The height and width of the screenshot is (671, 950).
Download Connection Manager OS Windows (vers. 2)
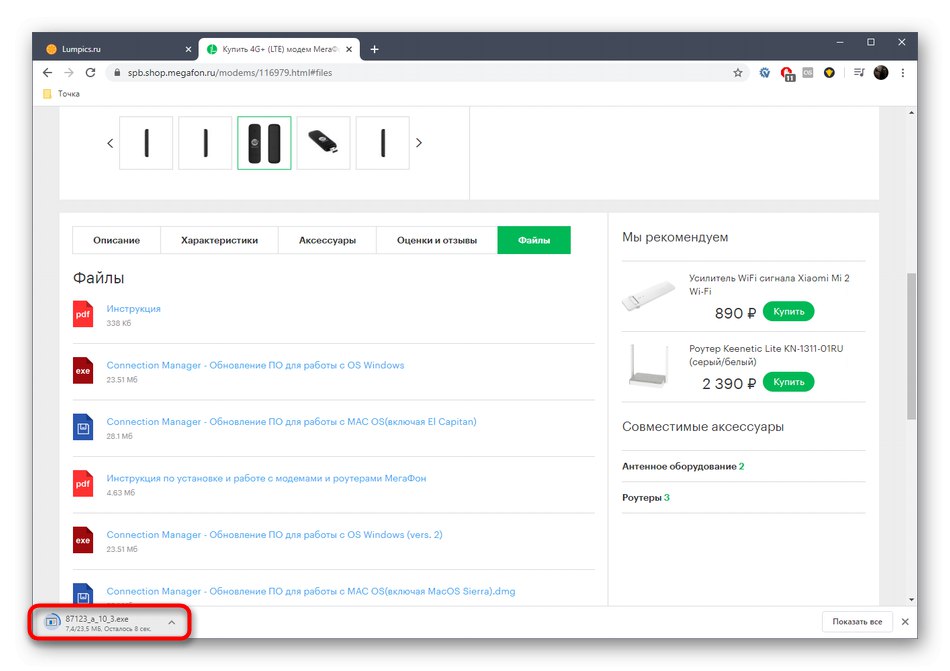point(274,535)
